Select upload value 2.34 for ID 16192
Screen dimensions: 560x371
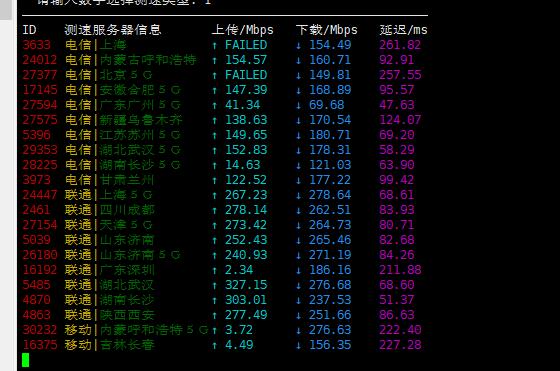pyautogui.click(x=239, y=270)
